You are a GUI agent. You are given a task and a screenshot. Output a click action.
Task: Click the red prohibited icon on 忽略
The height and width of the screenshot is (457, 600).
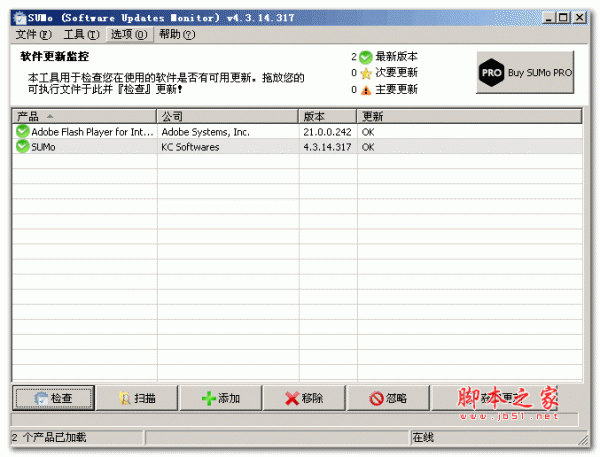(376, 398)
